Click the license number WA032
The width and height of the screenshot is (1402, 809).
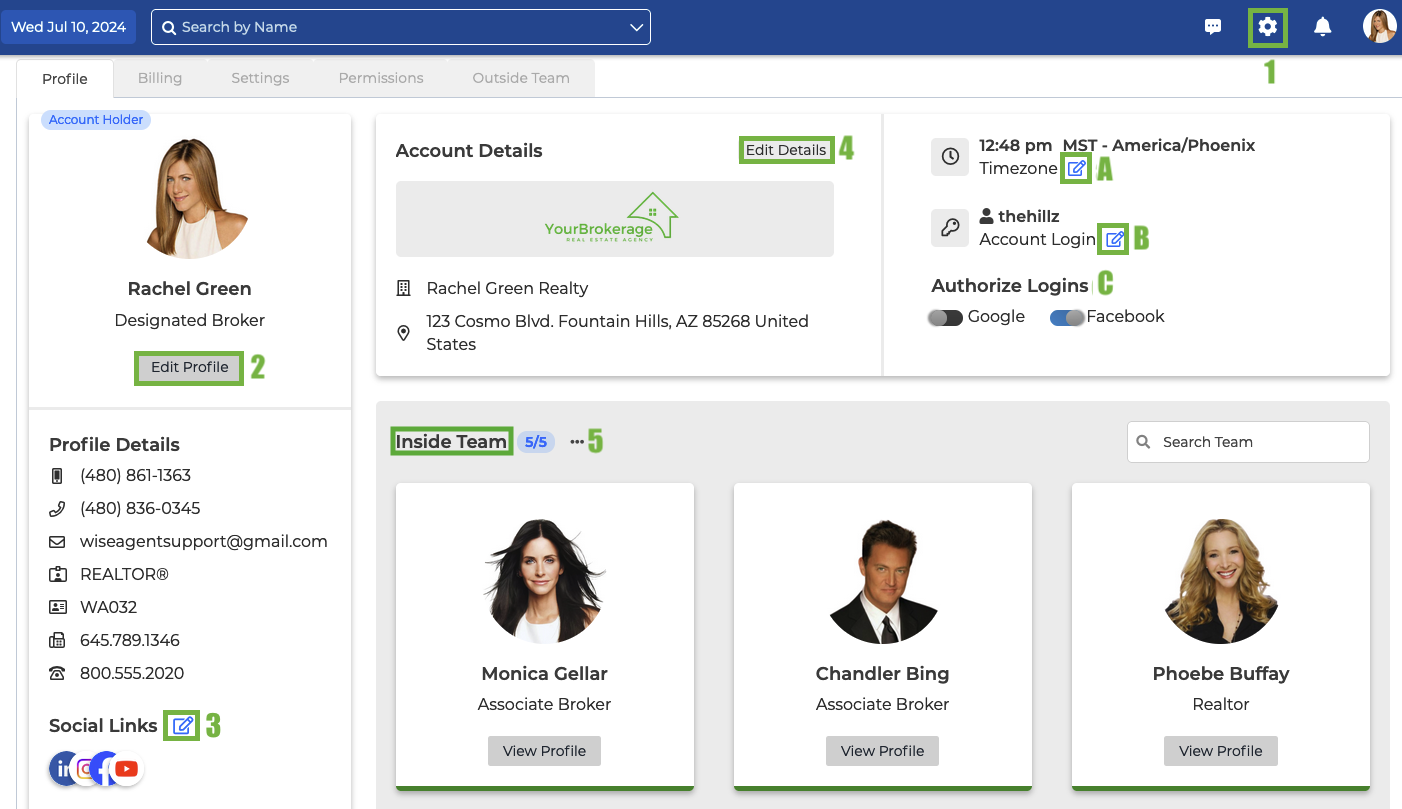(x=108, y=607)
